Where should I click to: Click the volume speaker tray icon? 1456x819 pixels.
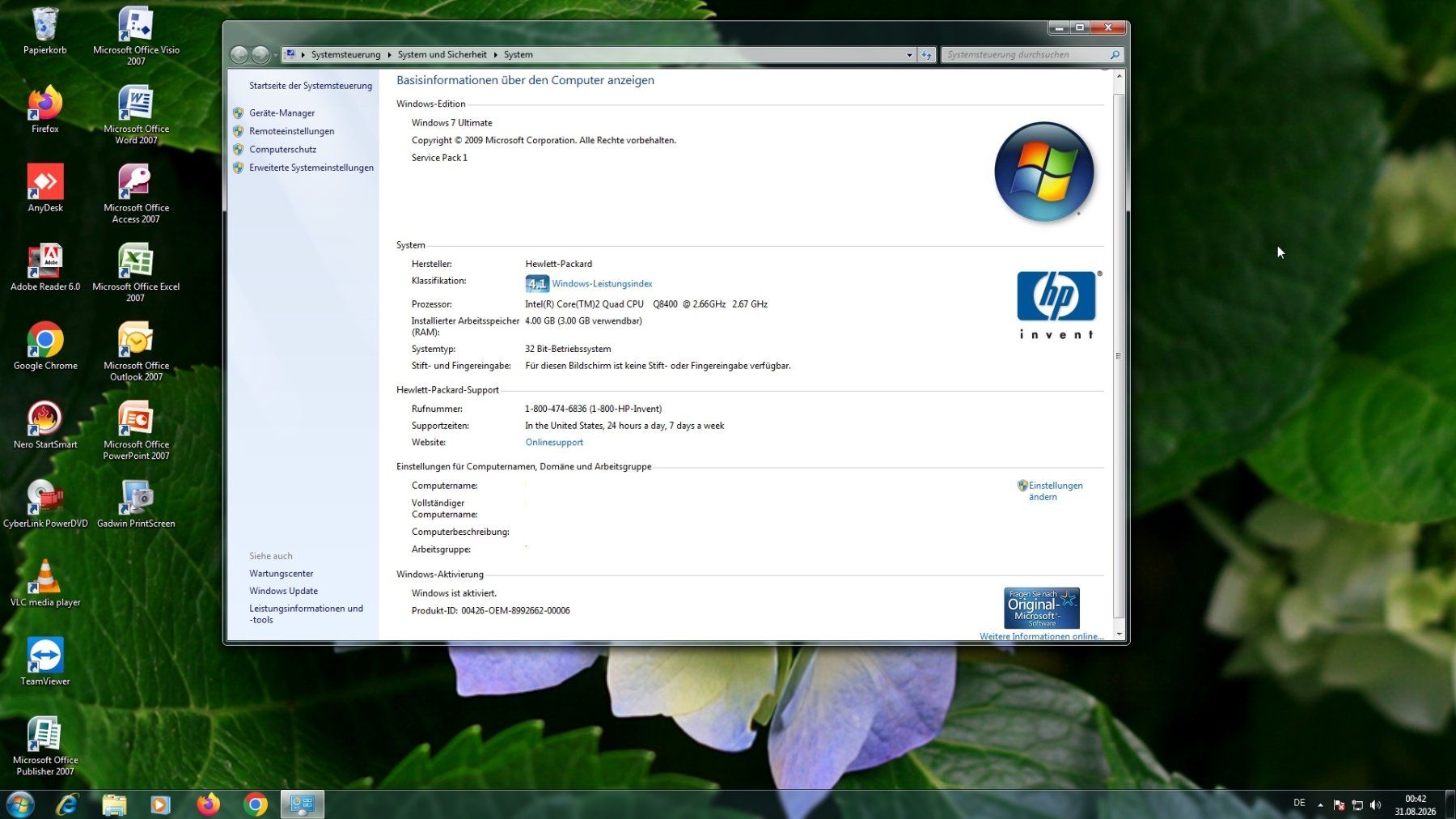pyautogui.click(x=1375, y=804)
